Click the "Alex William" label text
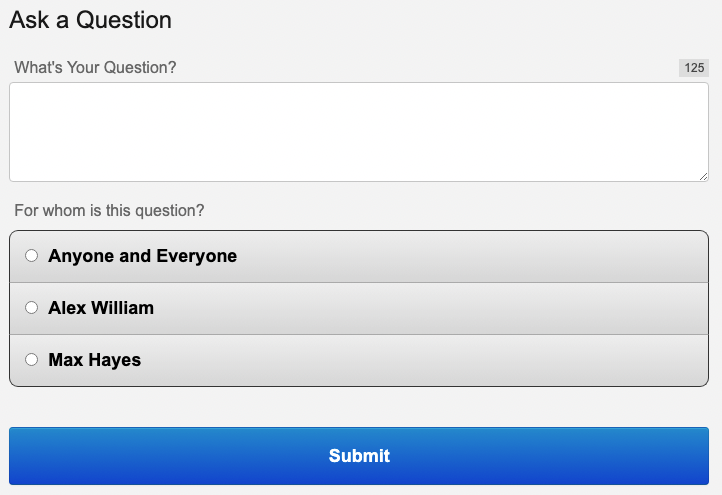This screenshot has height=495, width=722. pyautogui.click(x=101, y=308)
